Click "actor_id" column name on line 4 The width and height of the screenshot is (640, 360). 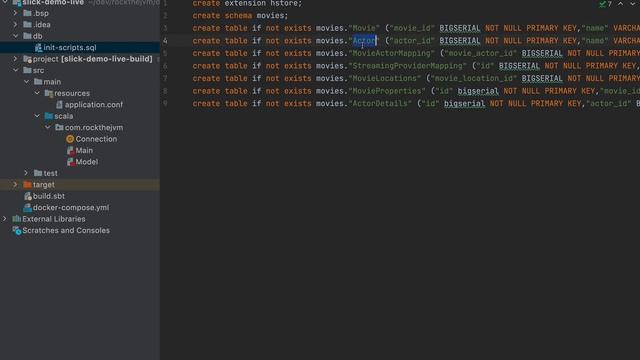click(412, 41)
